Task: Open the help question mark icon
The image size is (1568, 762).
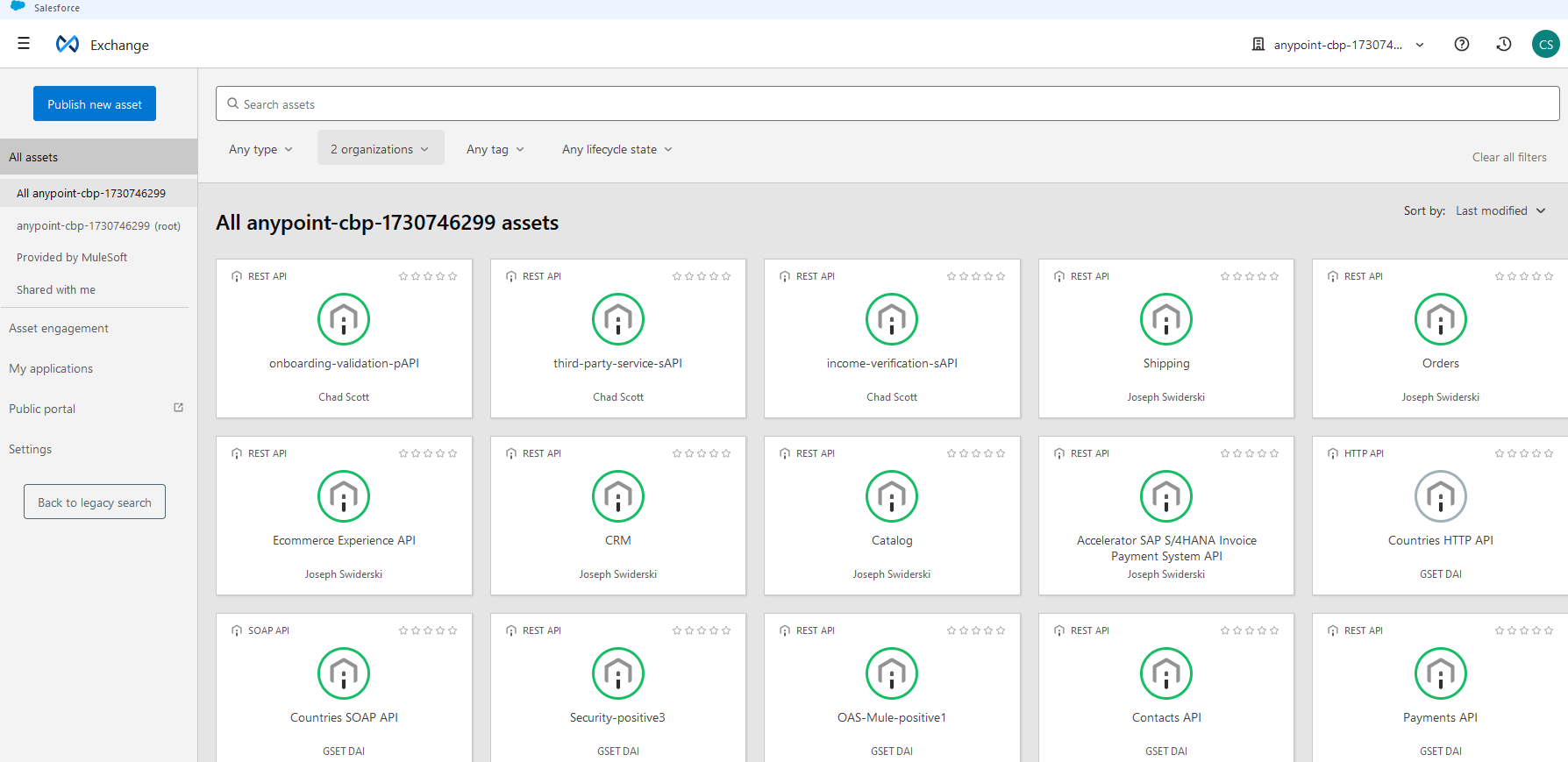Action: [x=1461, y=45]
